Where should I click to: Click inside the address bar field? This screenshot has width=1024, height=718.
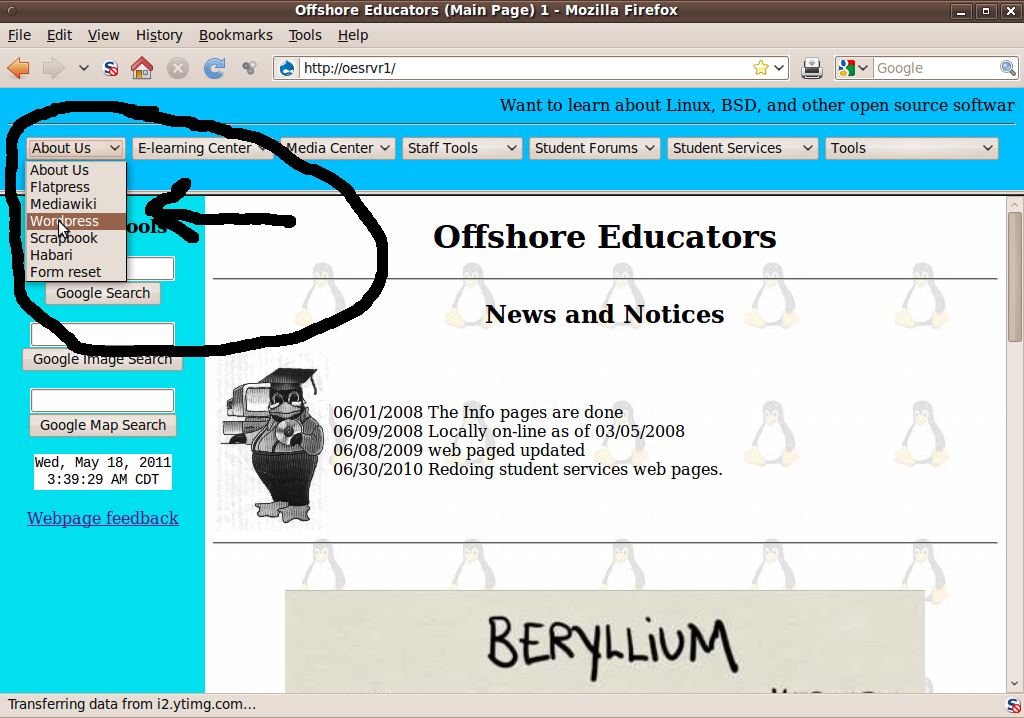(500, 68)
